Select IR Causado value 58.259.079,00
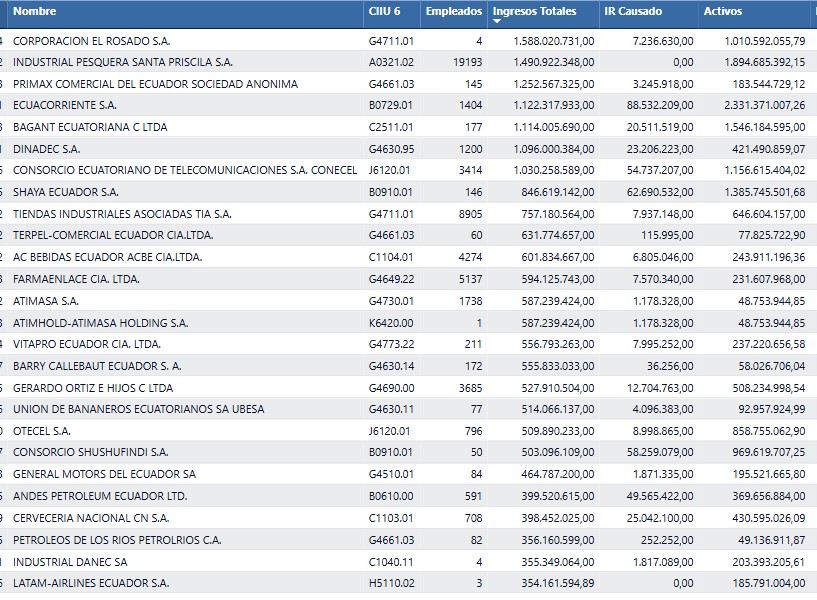Viewport: 817px width, 600px height. tap(660, 452)
